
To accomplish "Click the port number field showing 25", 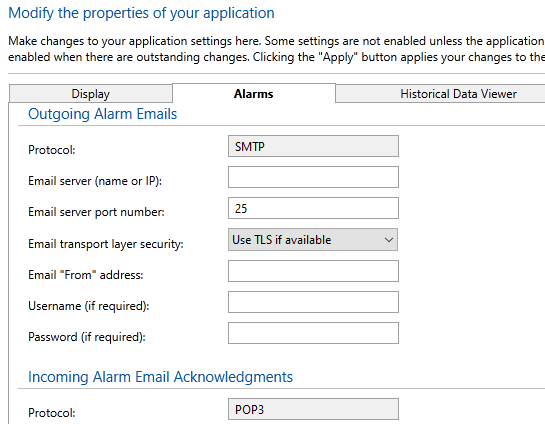I will [x=313, y=208].
